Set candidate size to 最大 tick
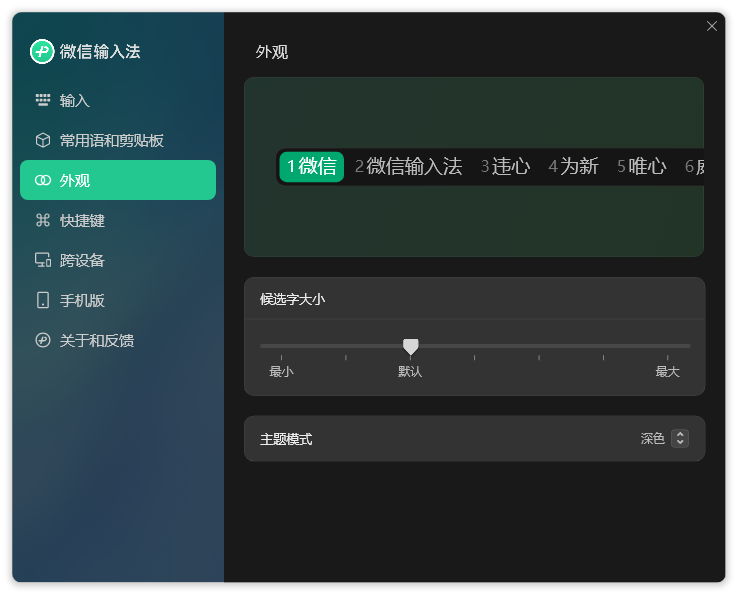The height and width of the screenshot is (595, 738). click(667, 358)
